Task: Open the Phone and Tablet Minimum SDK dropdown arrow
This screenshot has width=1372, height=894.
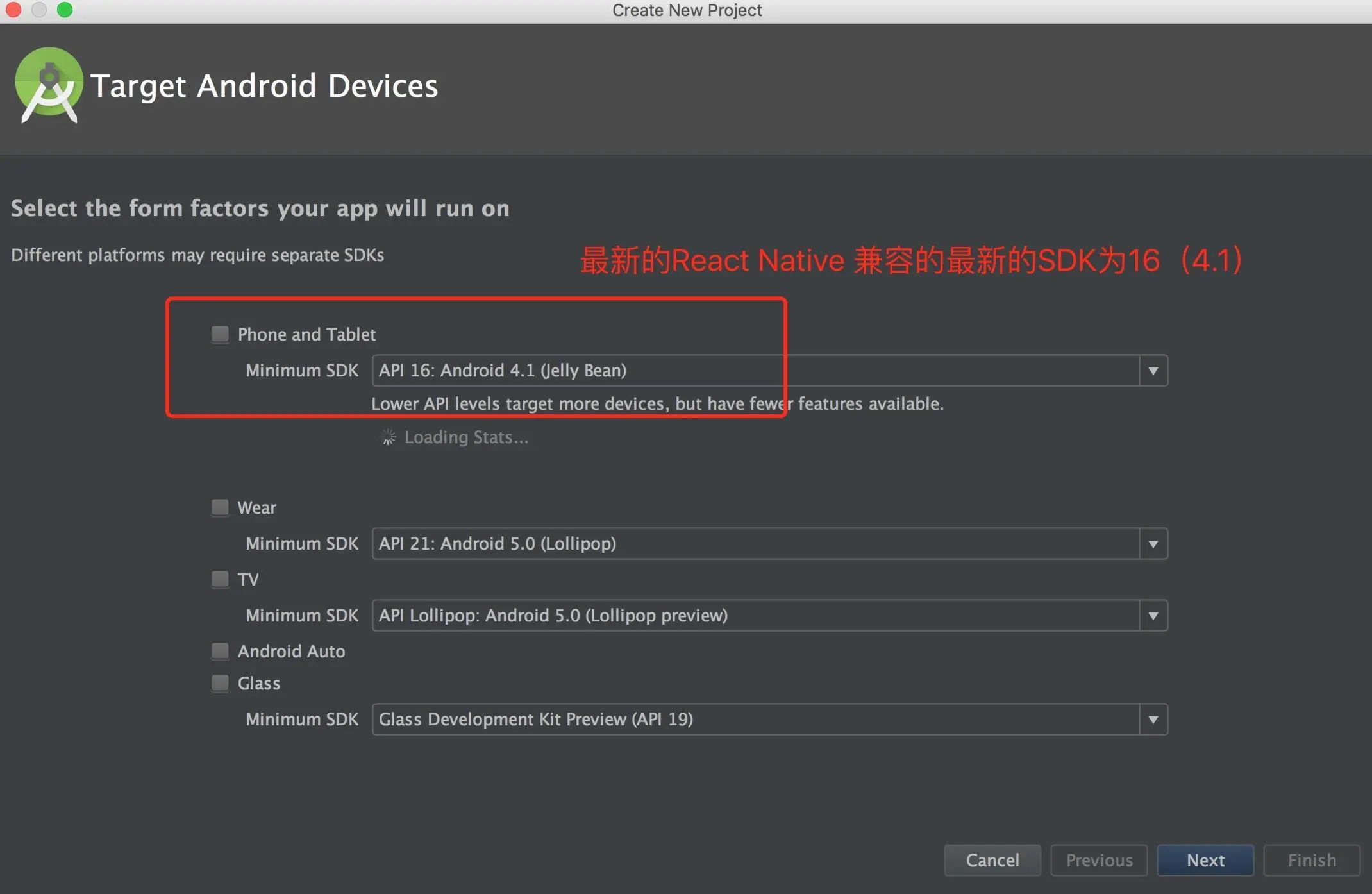Action: pyautogui.click(x=1153, y=371)
